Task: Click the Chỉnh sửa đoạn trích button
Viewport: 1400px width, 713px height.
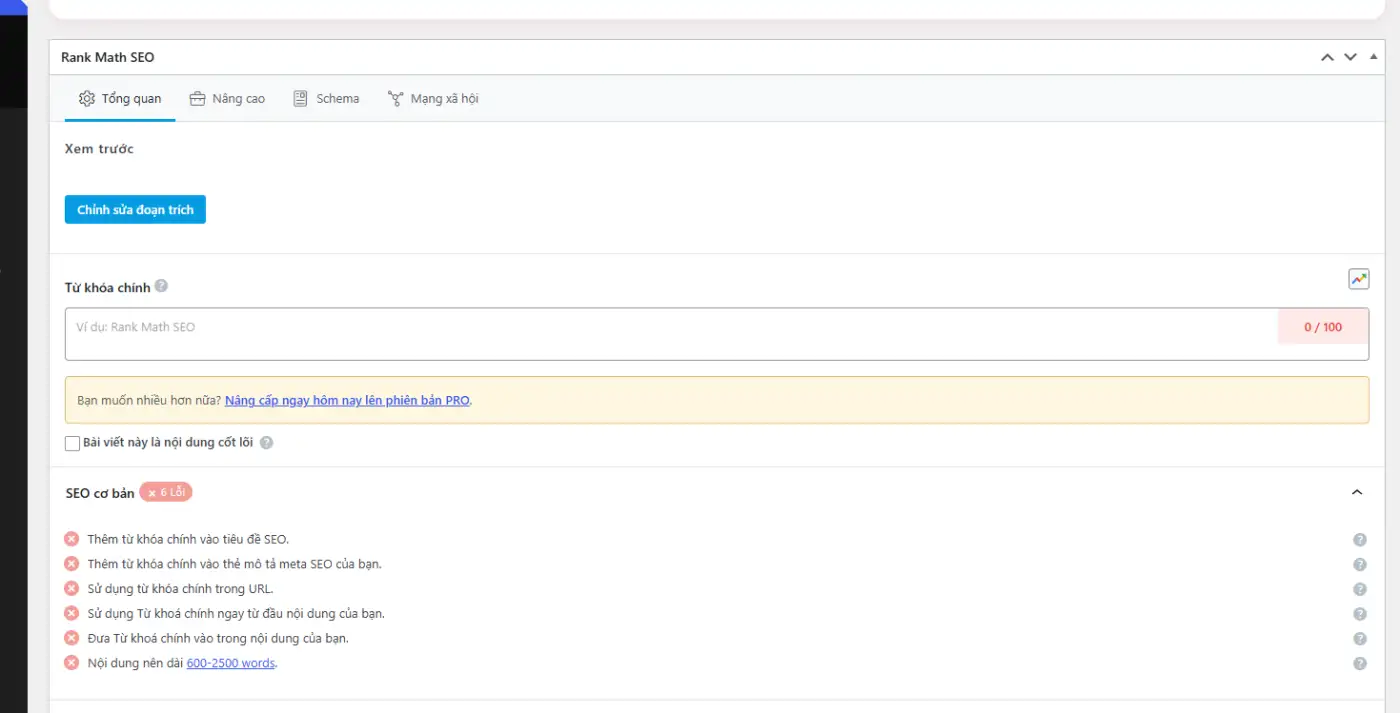Action: coord(135,210)
